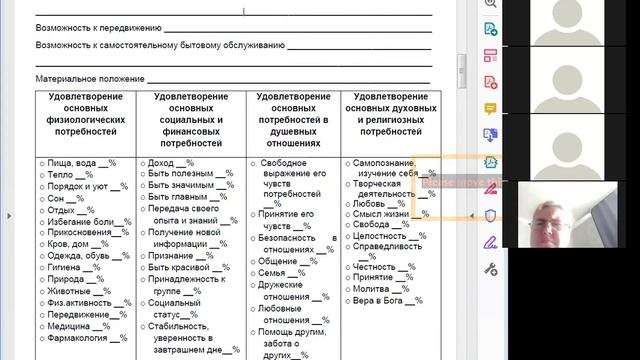Click header 'Удовлетворение основных потребностей в душевных отношениях'
The width and height of the screenshot is (640, 360).
point(293,120)
